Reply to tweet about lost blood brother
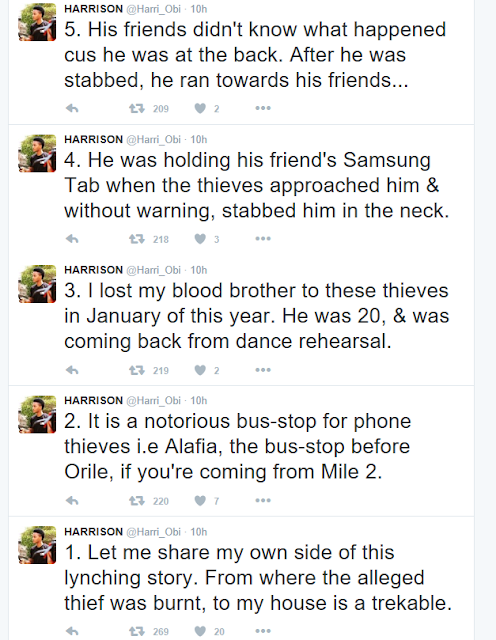This screenshot has width=496, height=640. pyautogui.click(x=72, y=370)
